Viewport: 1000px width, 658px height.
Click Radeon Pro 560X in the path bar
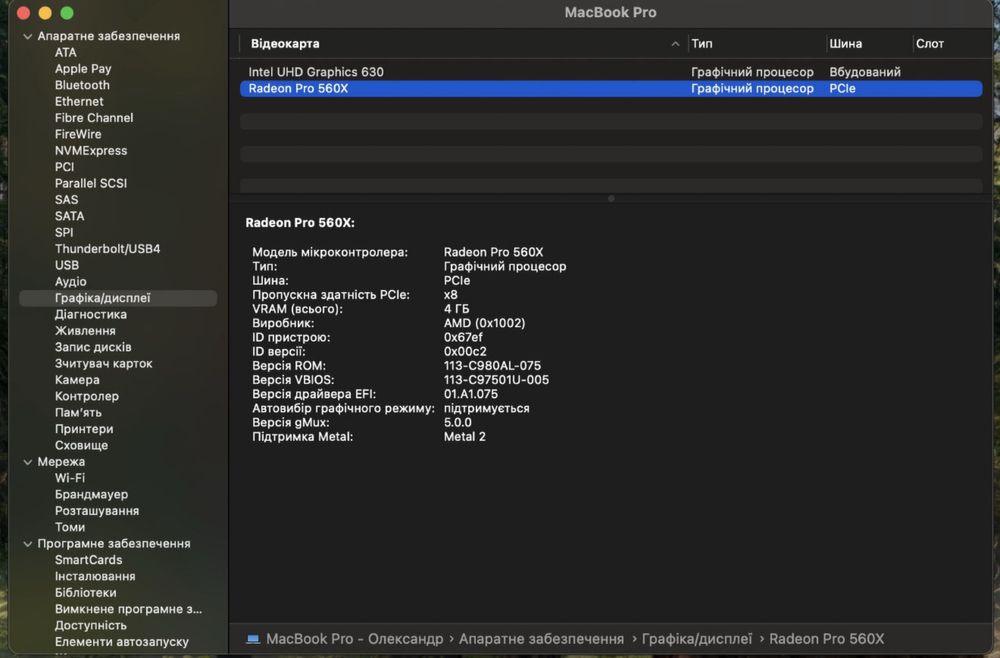827,639
